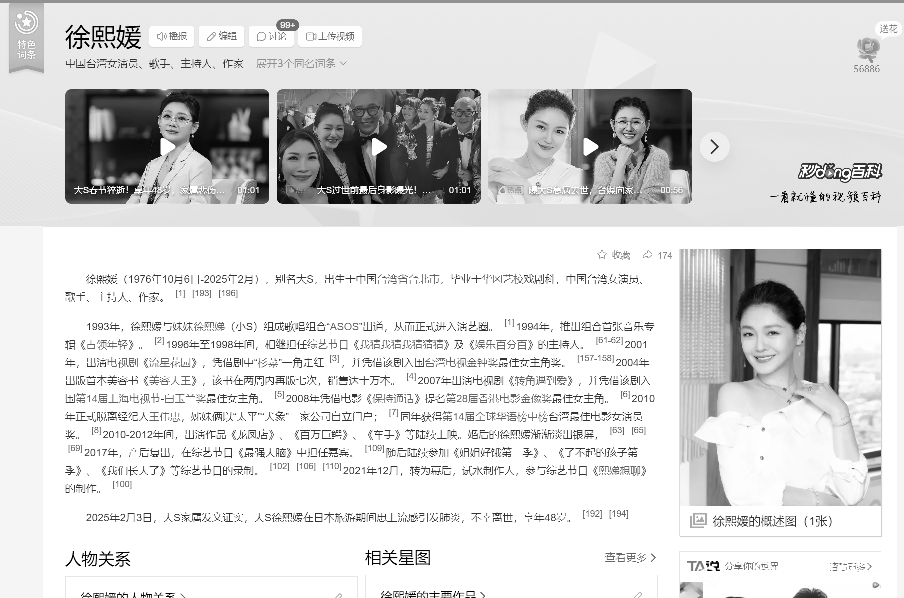Open the 讨论 discussion button
This screenshot has height=598, width=904.
click(x=271, y=37)
